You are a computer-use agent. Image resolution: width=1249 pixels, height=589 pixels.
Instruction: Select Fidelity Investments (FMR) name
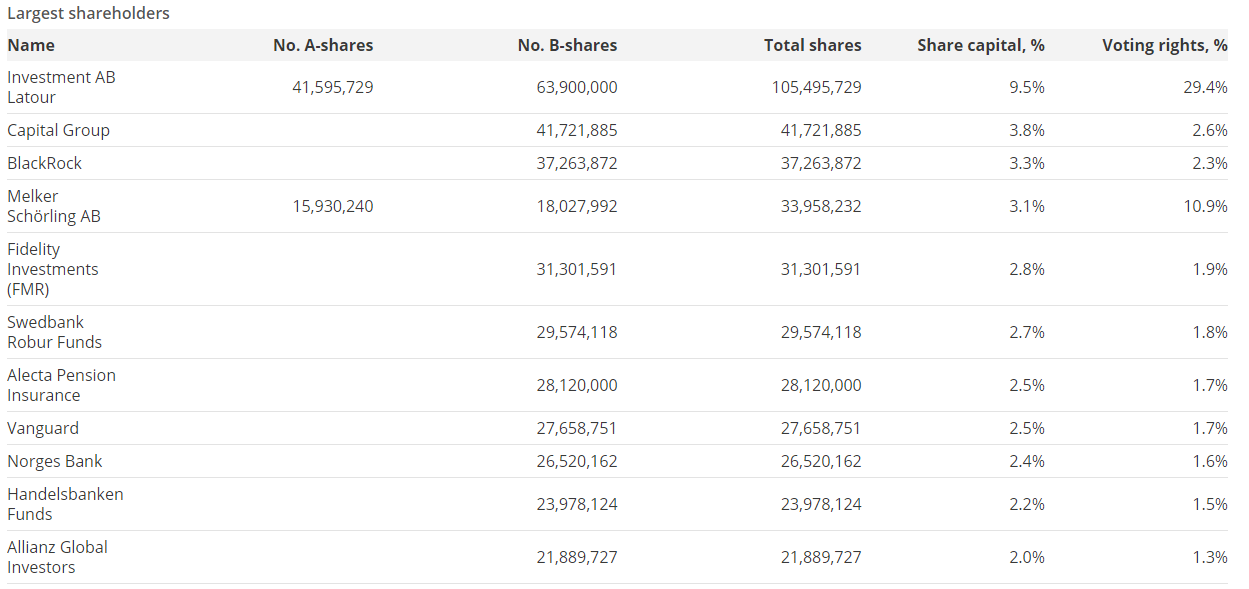(x=53, y=269)
